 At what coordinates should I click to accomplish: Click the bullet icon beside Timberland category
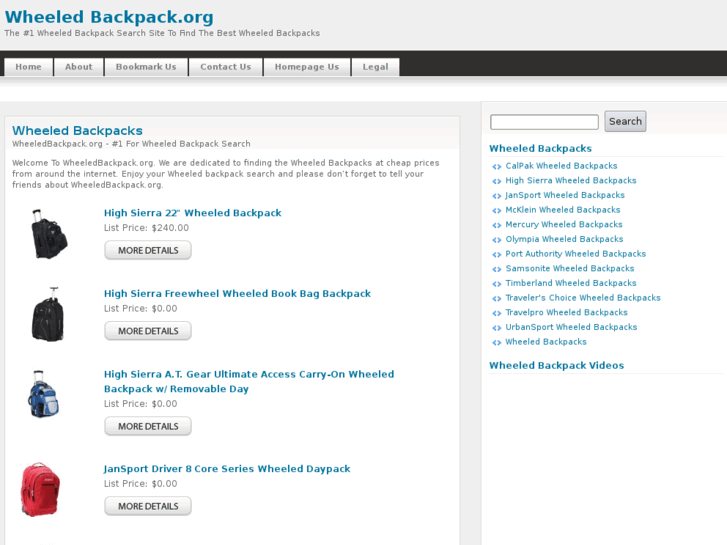(497, 284)
